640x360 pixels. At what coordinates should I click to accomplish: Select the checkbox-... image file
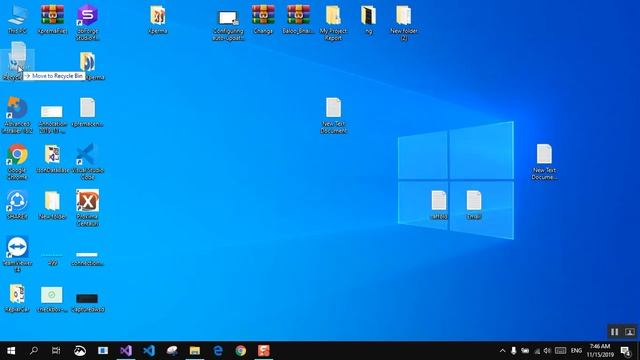pos(52,299)
